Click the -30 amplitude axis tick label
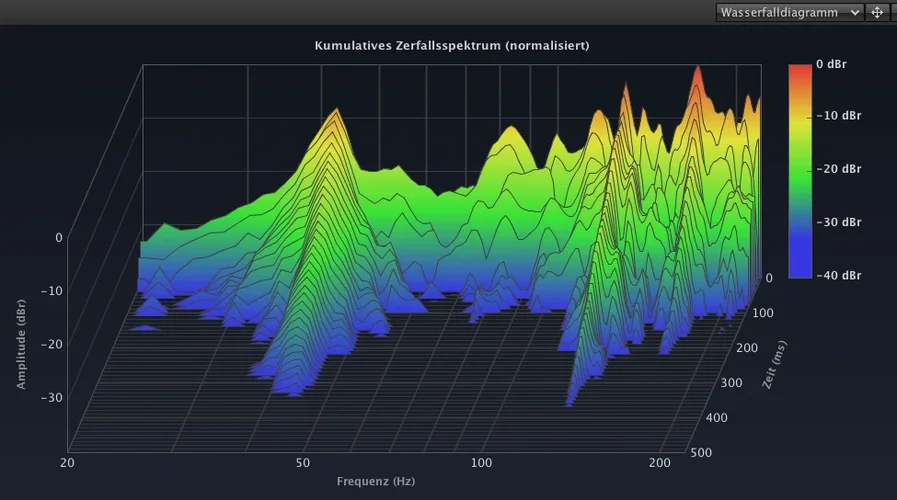 (51, 397)
